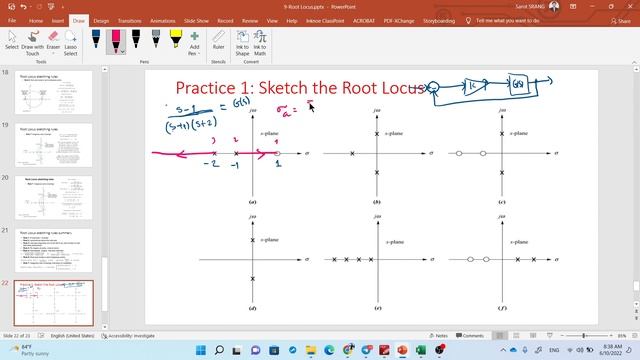Click Start From Beginning in Quick Access

(x=51, y=7)
